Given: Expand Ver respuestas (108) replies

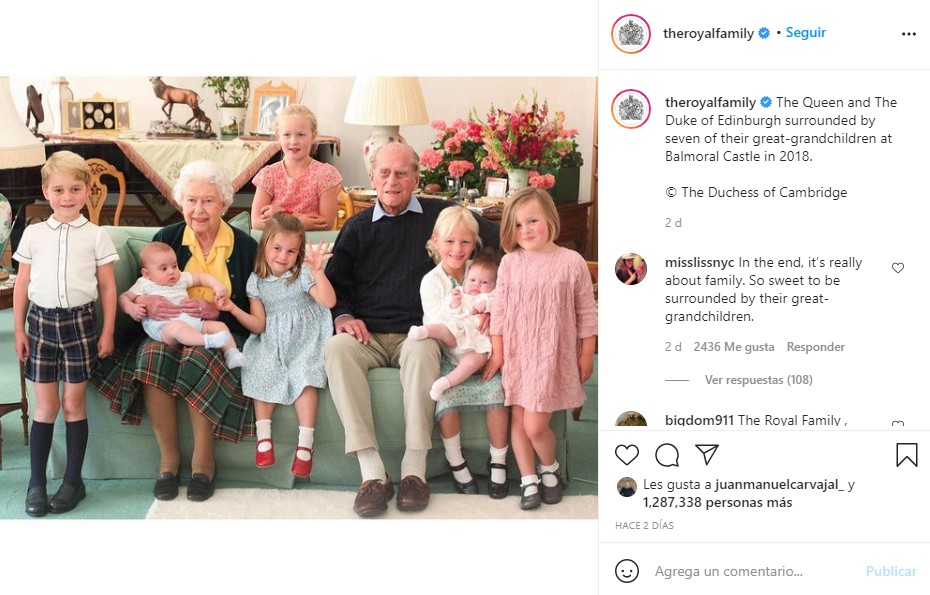Looking at the screenshot, I should coord(759,380).
